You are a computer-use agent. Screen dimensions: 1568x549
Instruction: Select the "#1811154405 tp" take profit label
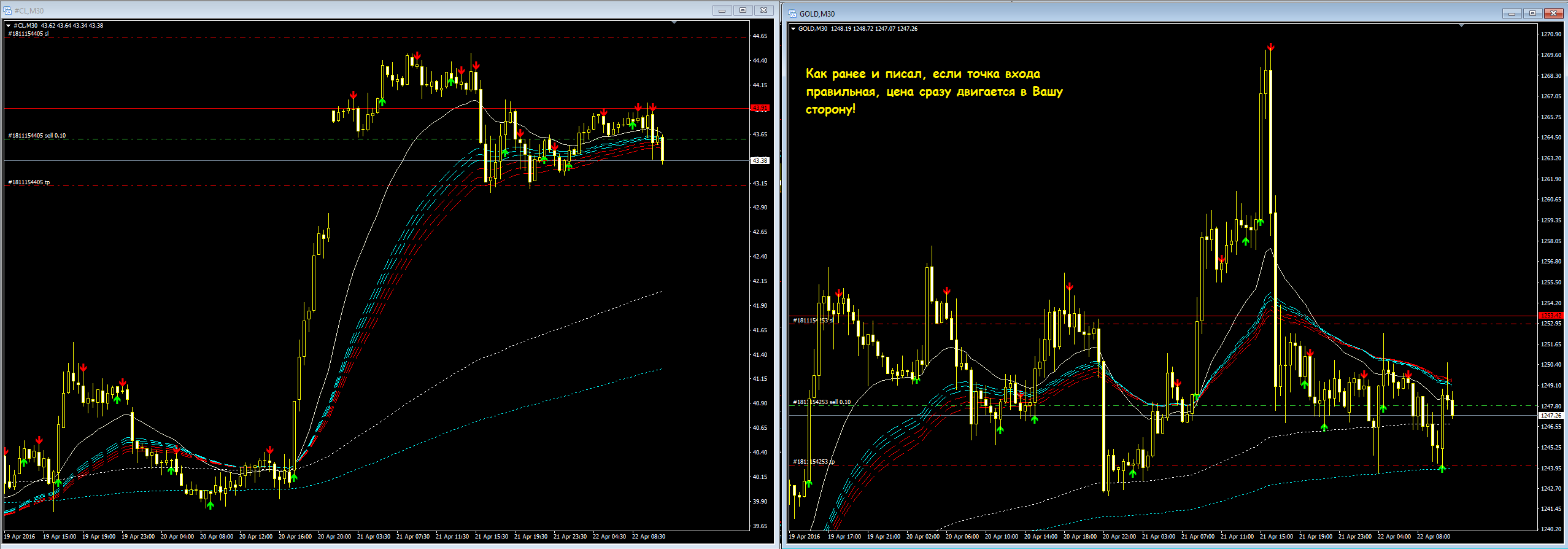click(29, 182)
